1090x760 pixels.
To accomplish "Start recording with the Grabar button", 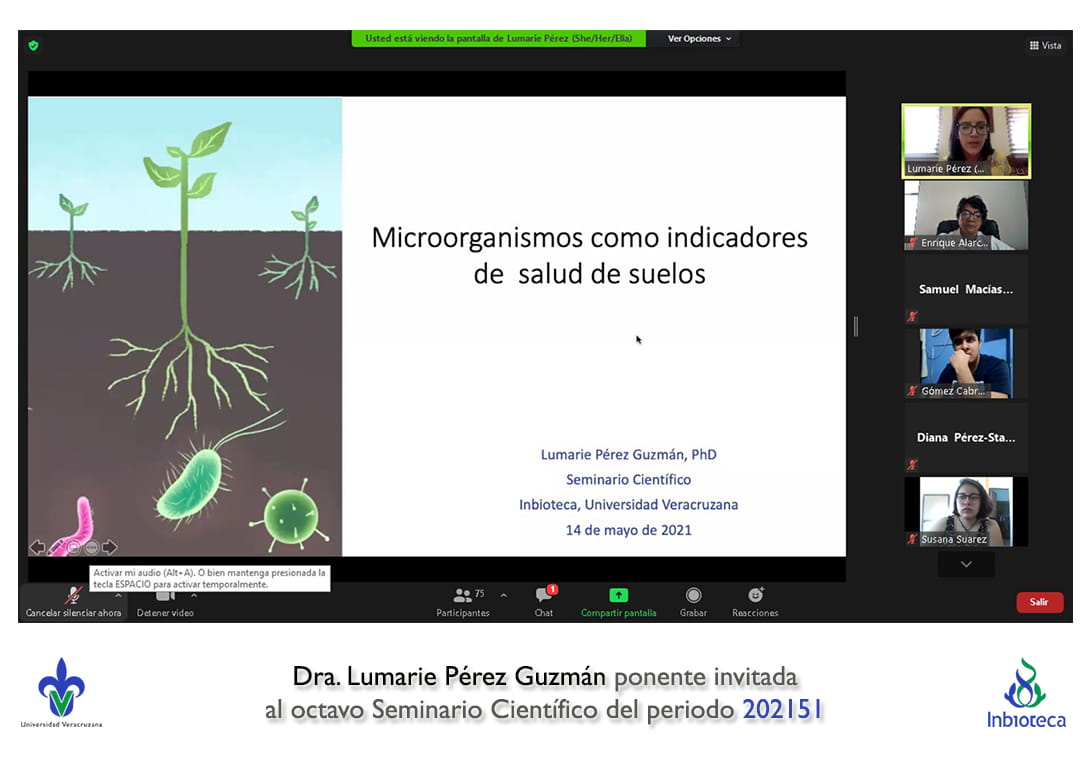I will (x=693, y=596).
